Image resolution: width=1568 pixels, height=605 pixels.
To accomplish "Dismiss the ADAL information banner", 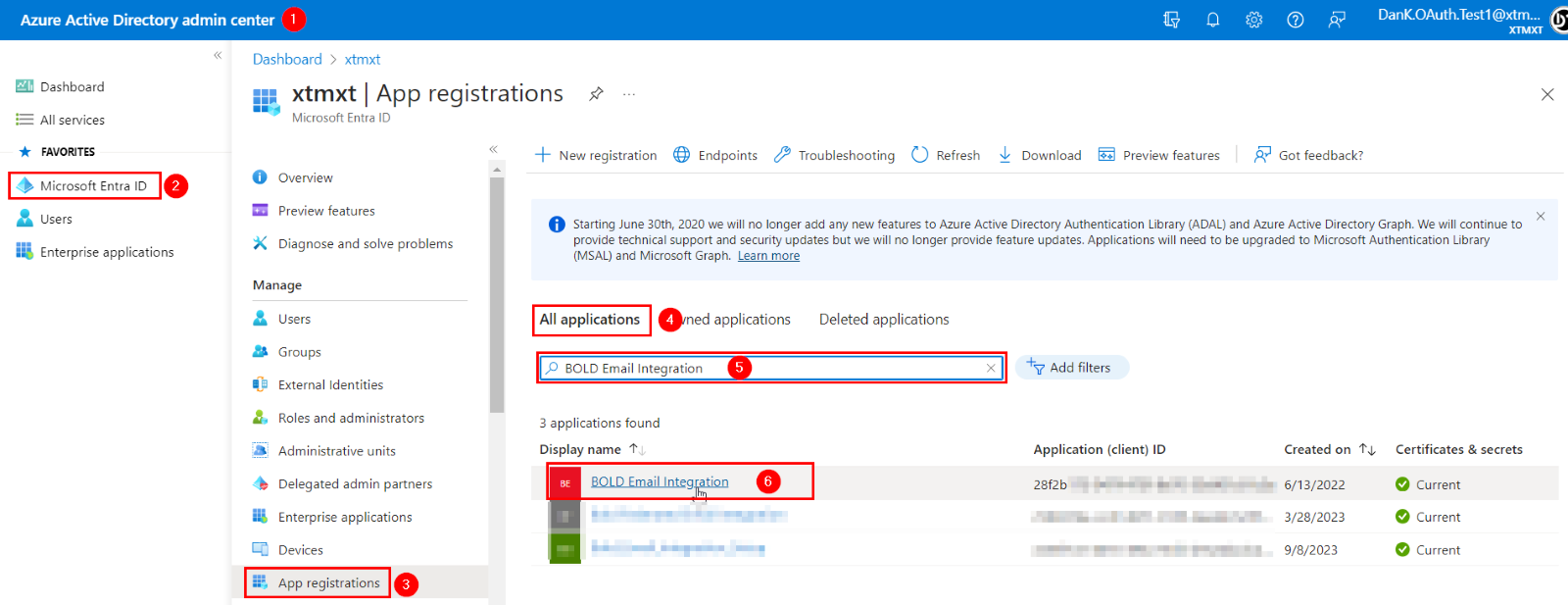I will 1541,217.
